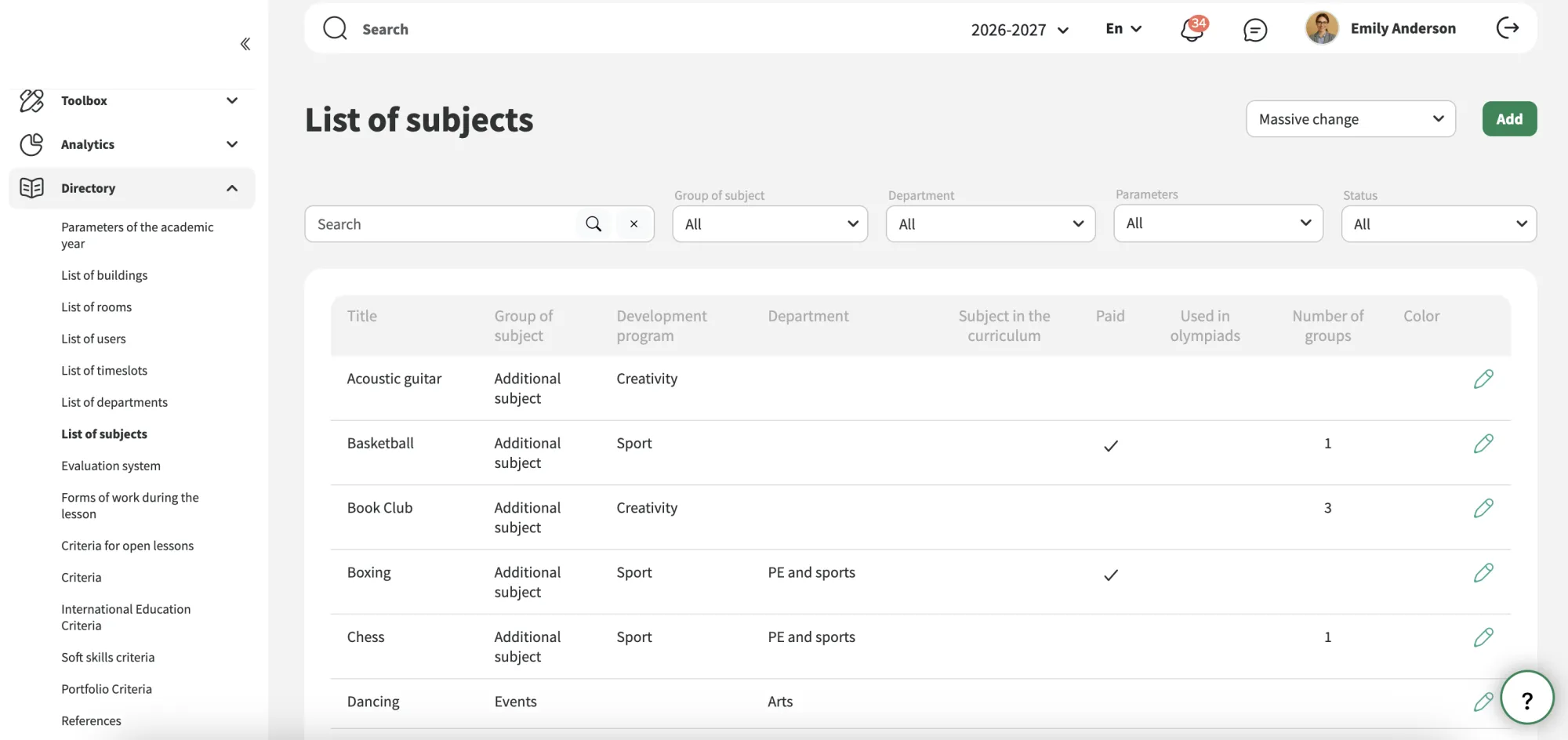Open Parameters of the academic year
Image resolution: width=1568 pixels, height=740 pixels.
(137, 235)
